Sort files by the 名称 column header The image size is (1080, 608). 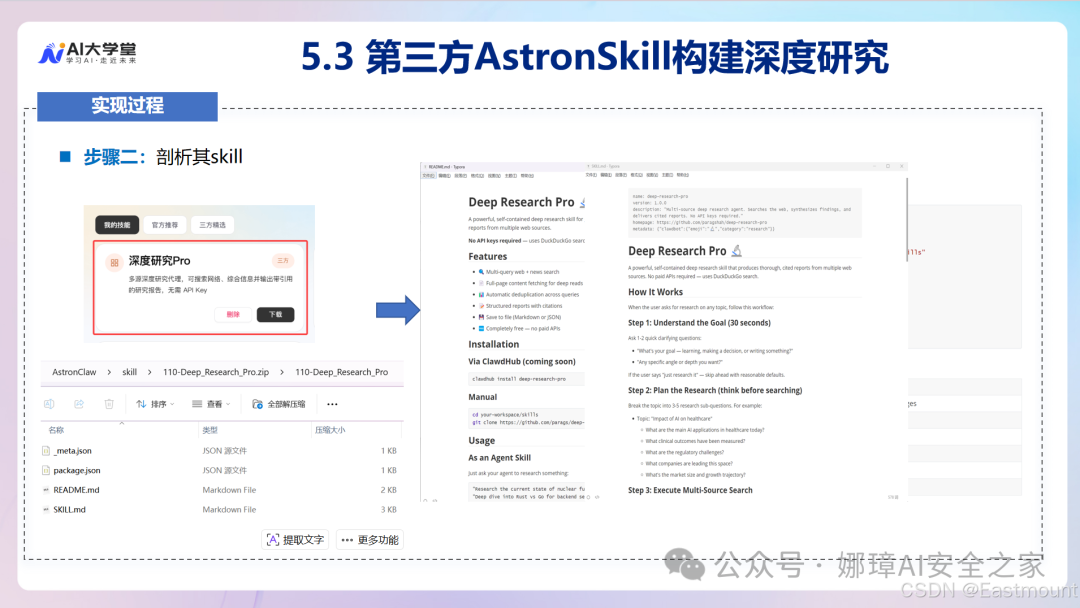tap(56, 430)
